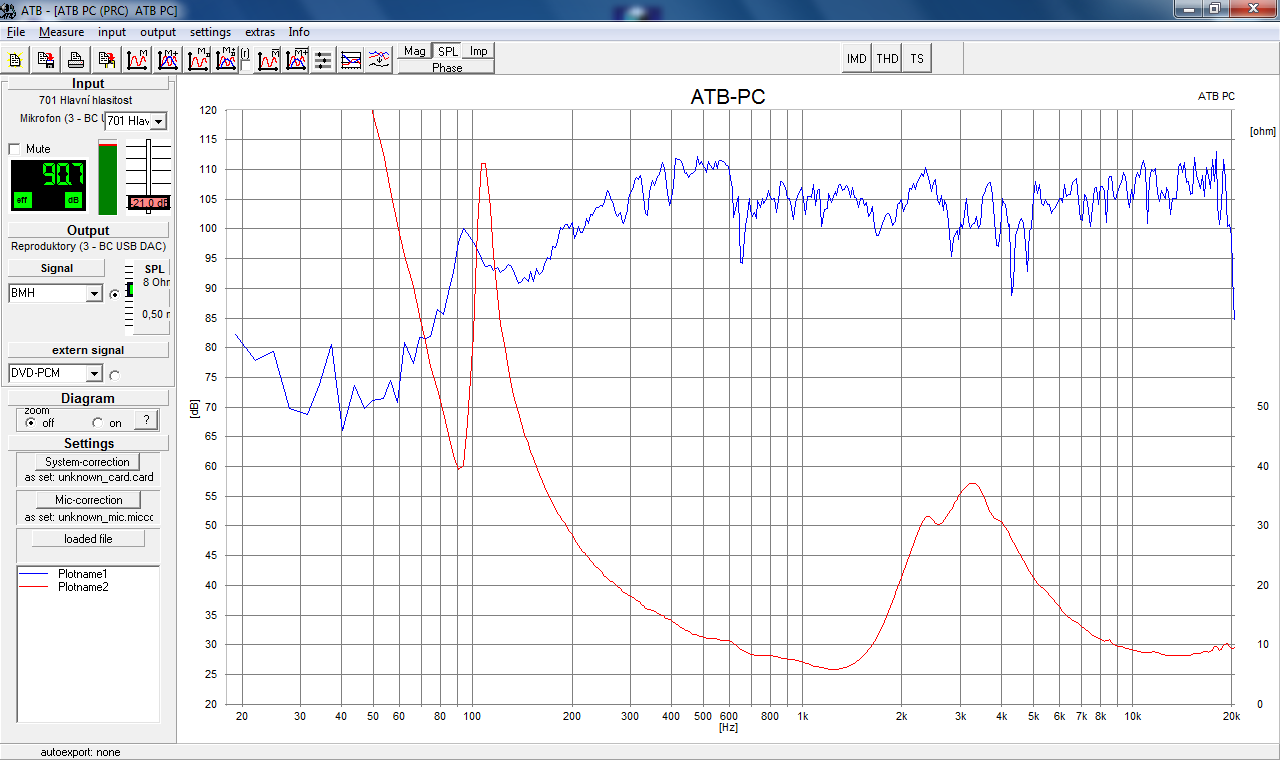Start single measurement M icon

[x=137, y=60]
